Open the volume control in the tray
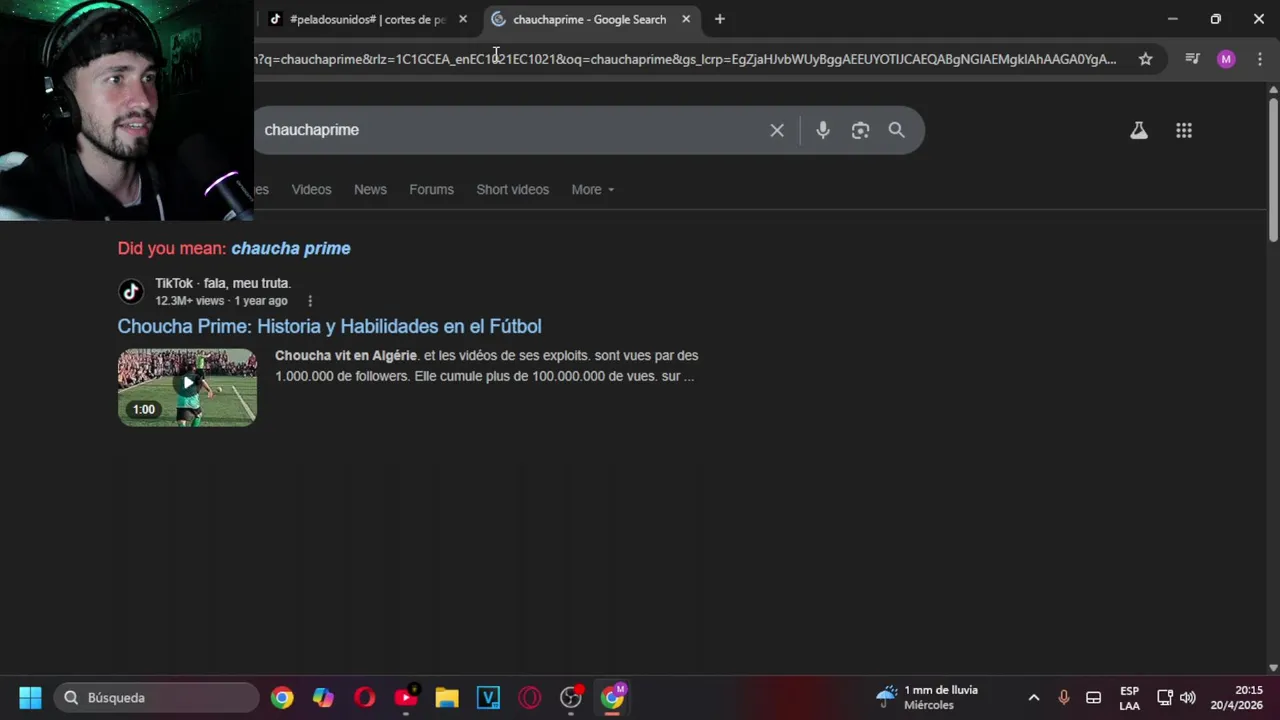This screenshot has height=720, width=1280. click(x=1188, y=697)
